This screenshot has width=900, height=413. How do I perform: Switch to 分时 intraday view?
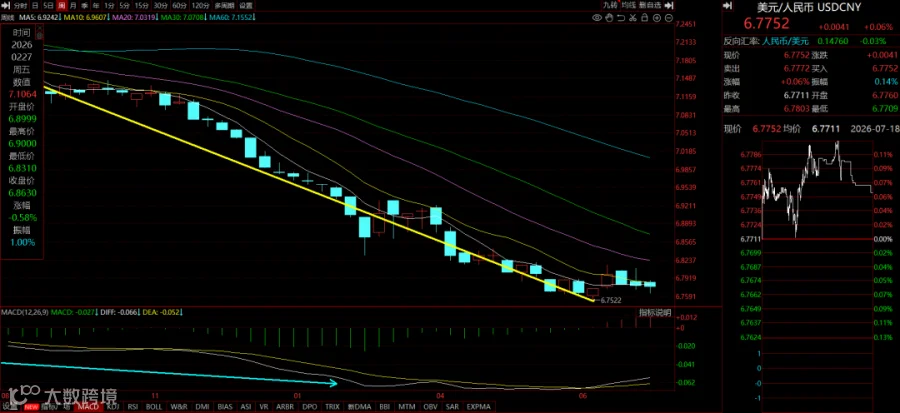pos(21,5)
